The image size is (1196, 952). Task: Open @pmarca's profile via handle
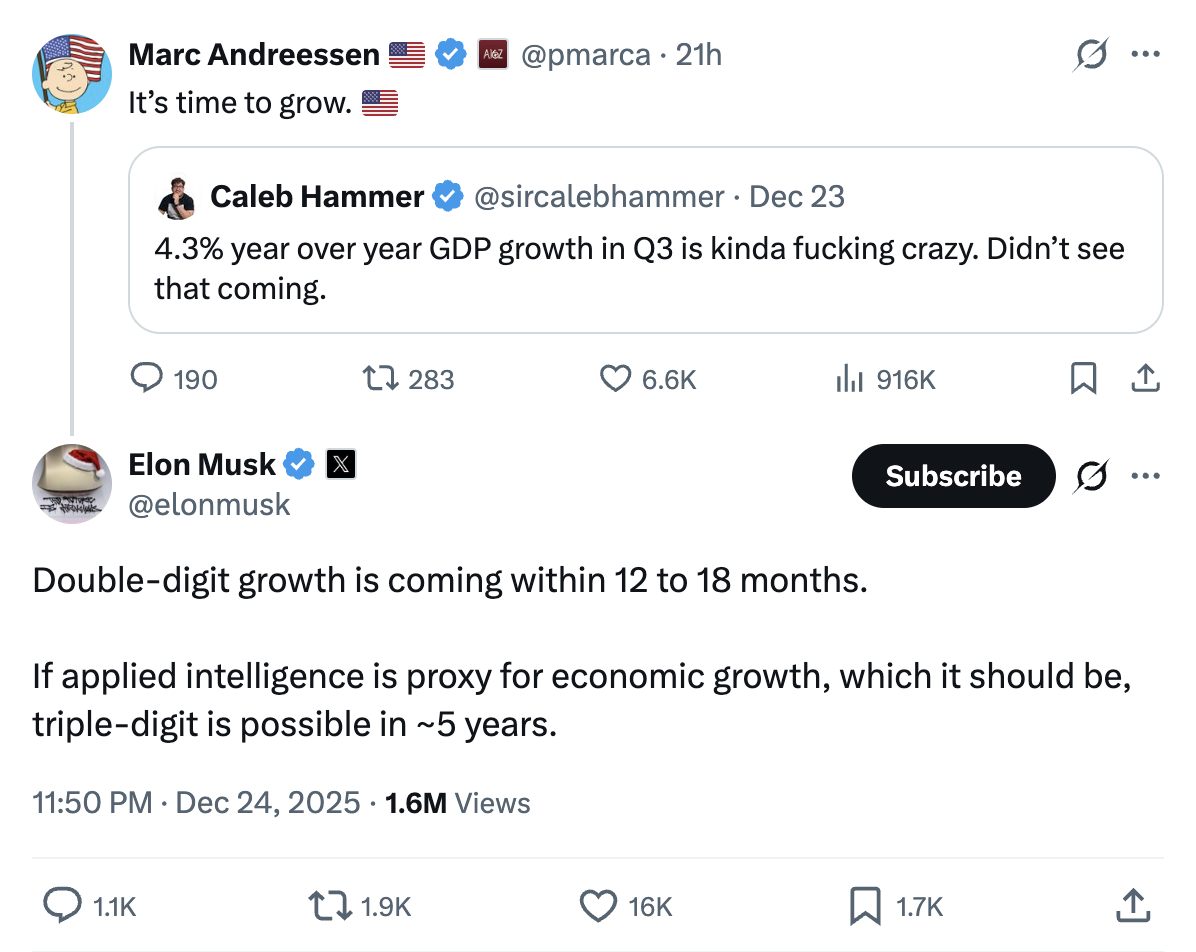[587, 55]
